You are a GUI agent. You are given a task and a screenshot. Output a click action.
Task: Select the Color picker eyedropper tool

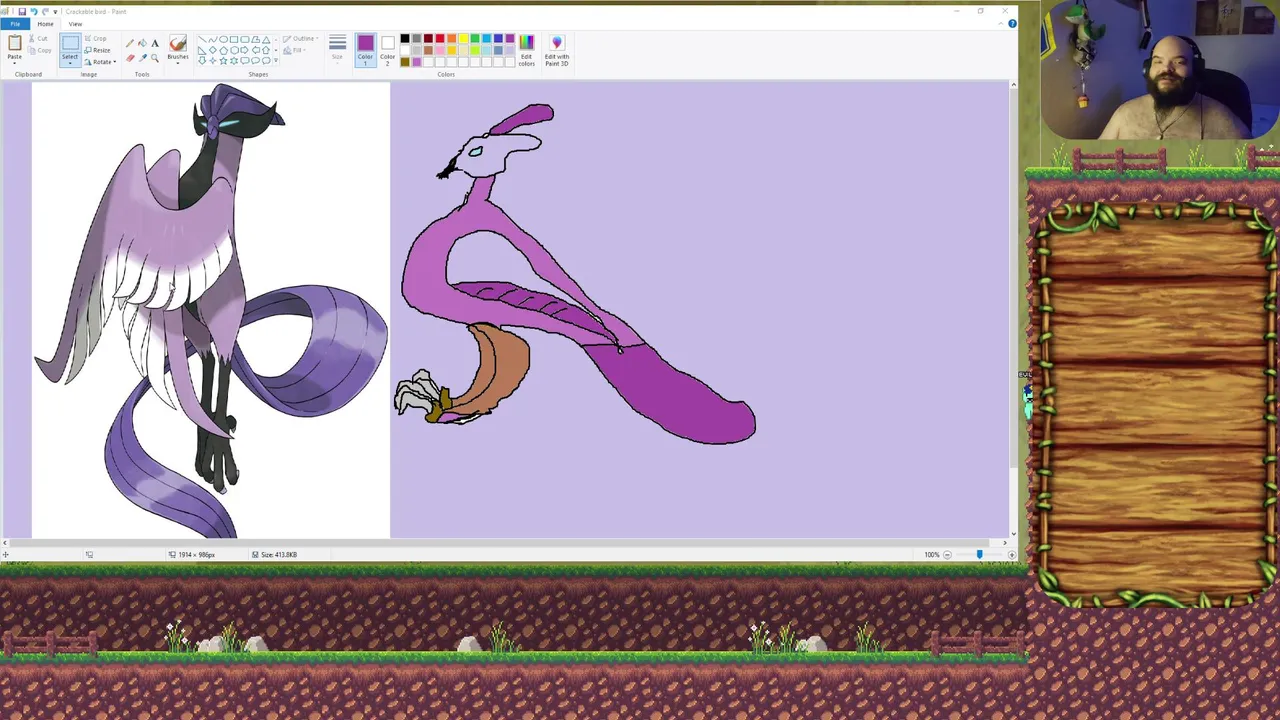tap(142, 58)
